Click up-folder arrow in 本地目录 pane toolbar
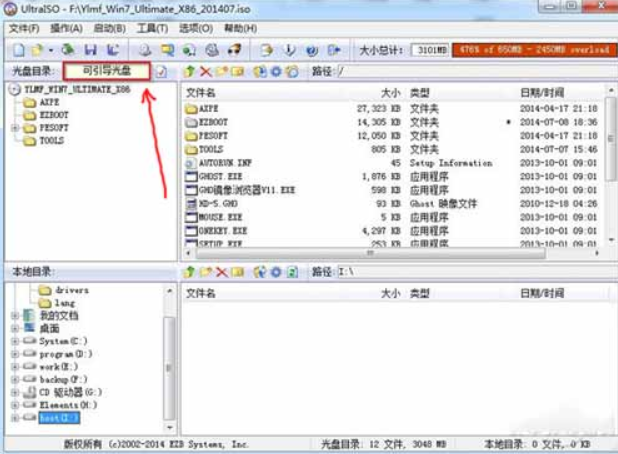Screen dimensions: 618x454 [190, 272]
